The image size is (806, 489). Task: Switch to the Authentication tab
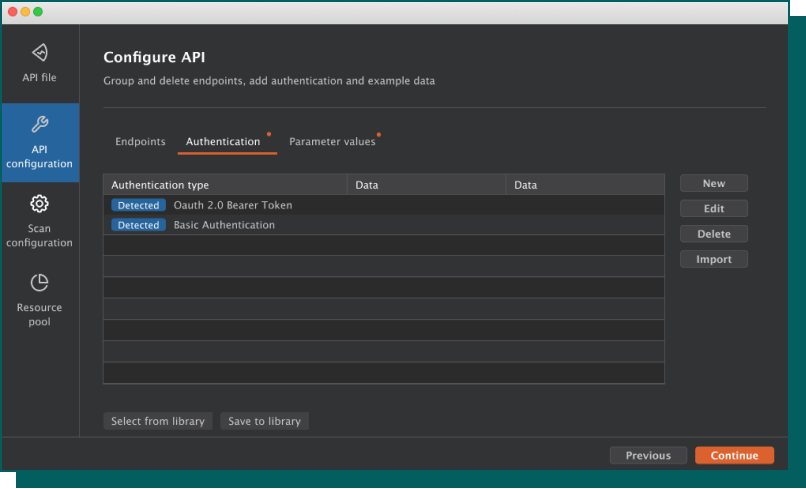223,142
